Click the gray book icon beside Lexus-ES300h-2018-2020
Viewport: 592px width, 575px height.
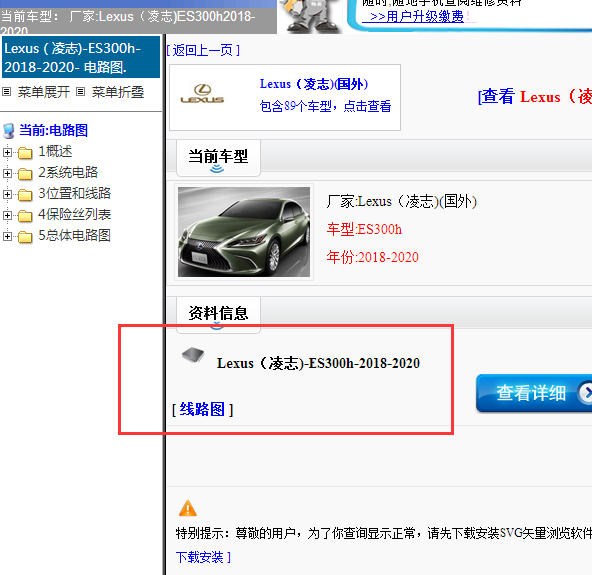point(193,355)
